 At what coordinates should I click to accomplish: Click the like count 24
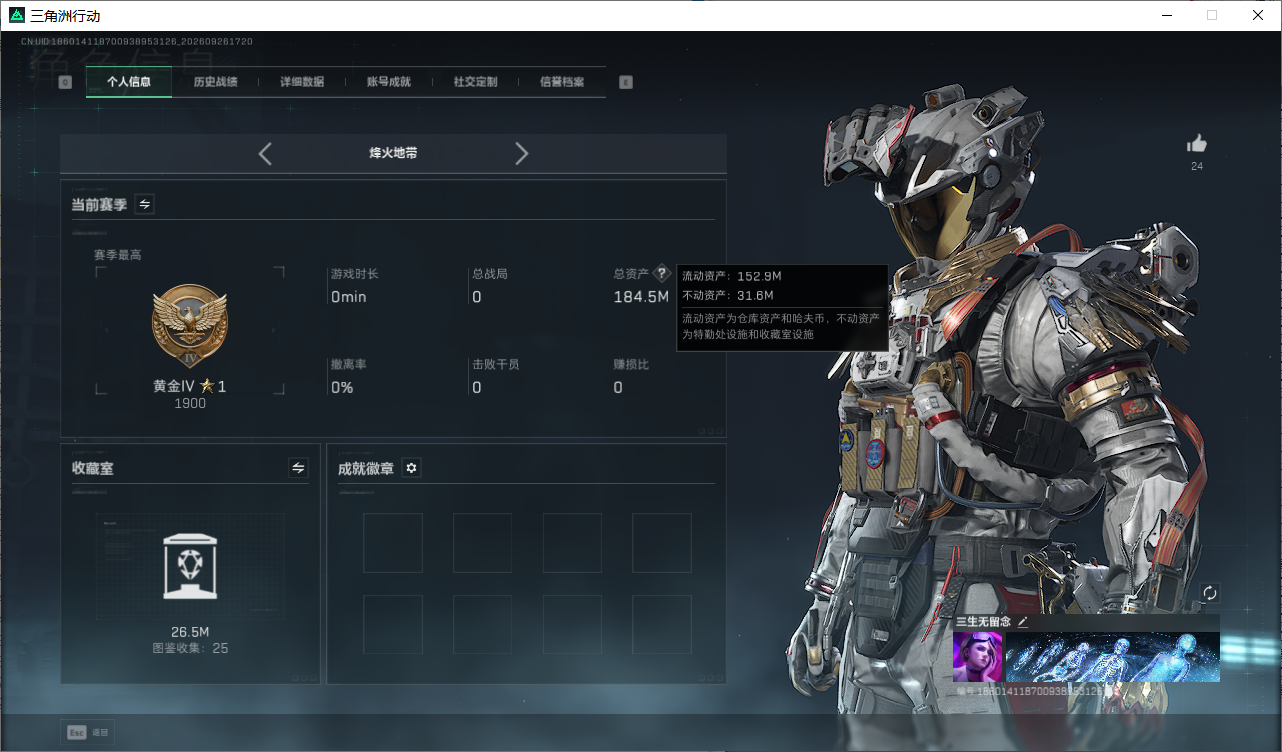(x=1197, y=167)
